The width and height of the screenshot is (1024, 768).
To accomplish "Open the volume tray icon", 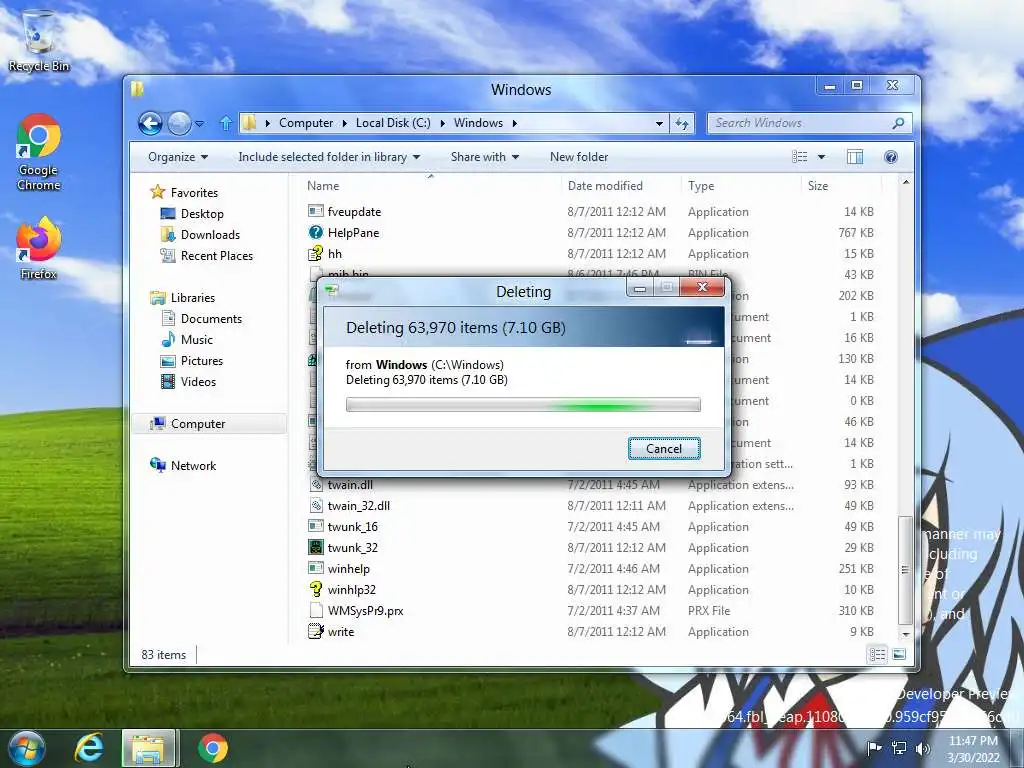I will click(x=923, y=748).
